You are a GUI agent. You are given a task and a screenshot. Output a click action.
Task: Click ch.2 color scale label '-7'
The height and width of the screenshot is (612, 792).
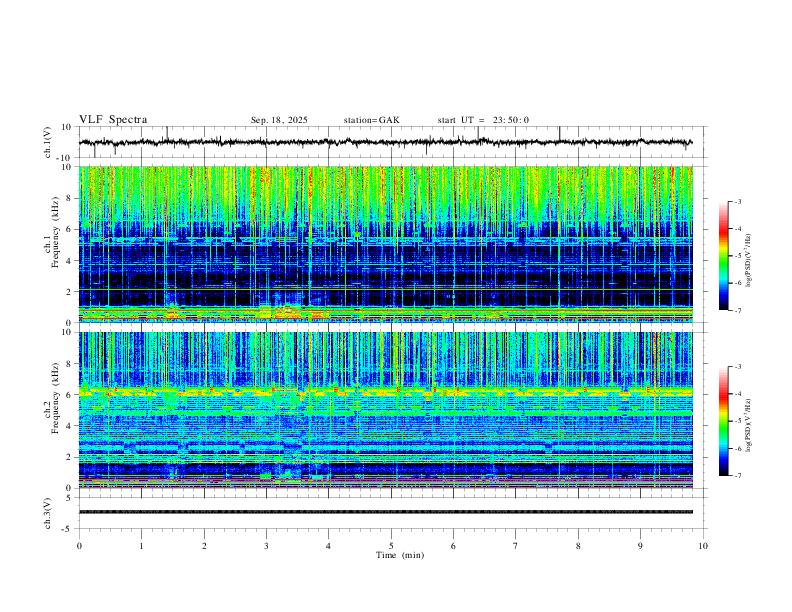coord(737,476)
